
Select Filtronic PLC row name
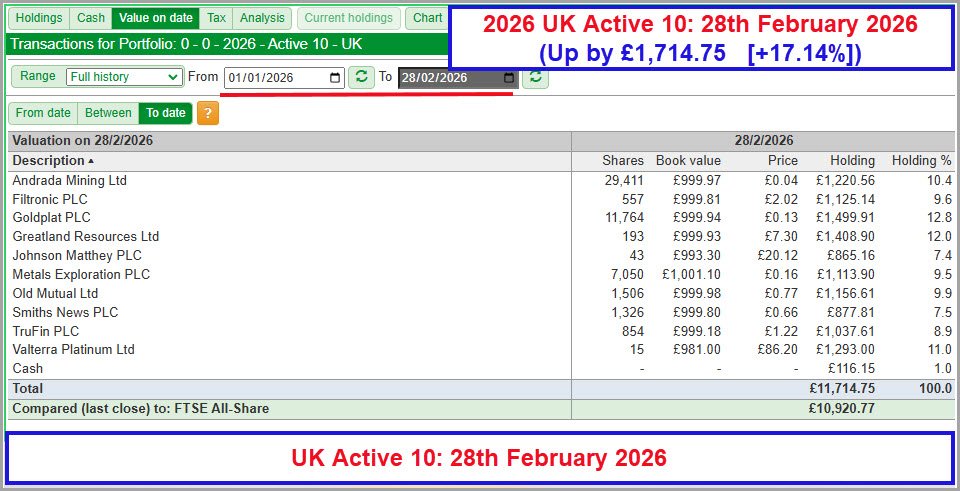coord(50,200)
